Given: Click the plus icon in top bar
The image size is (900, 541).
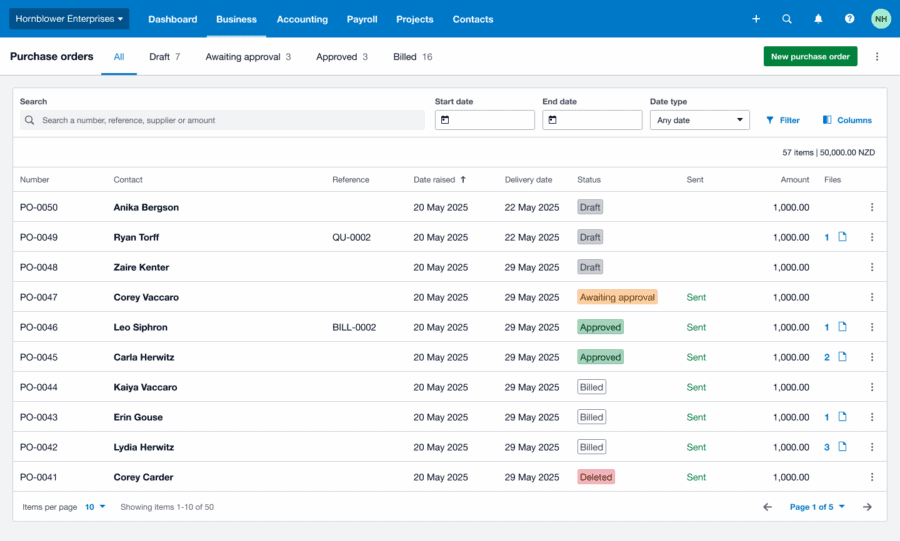Looking at the screenshot, I should click(756, 19).
